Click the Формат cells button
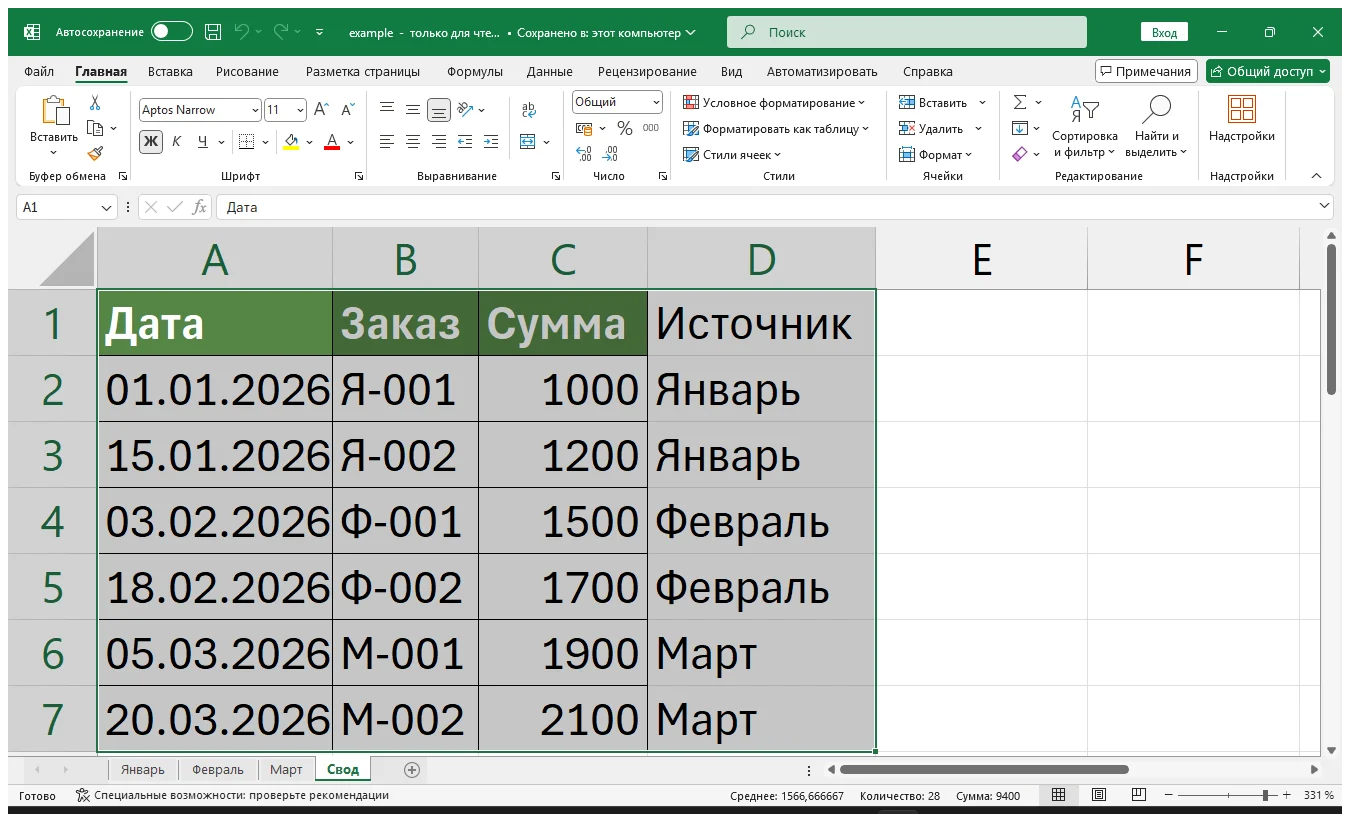 coord(935,154)
